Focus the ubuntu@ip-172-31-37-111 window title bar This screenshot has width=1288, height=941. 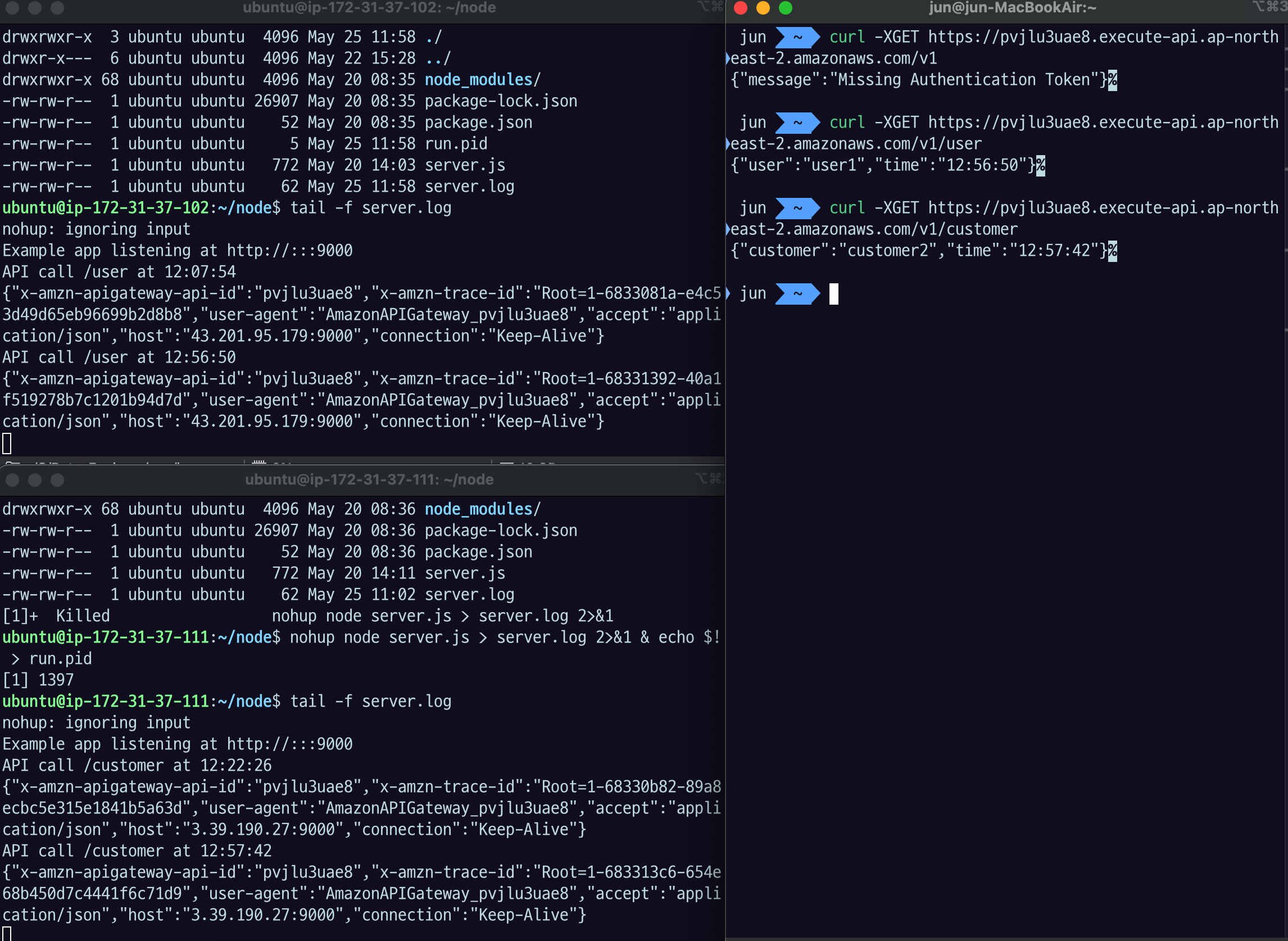click(x=369, y=480)
